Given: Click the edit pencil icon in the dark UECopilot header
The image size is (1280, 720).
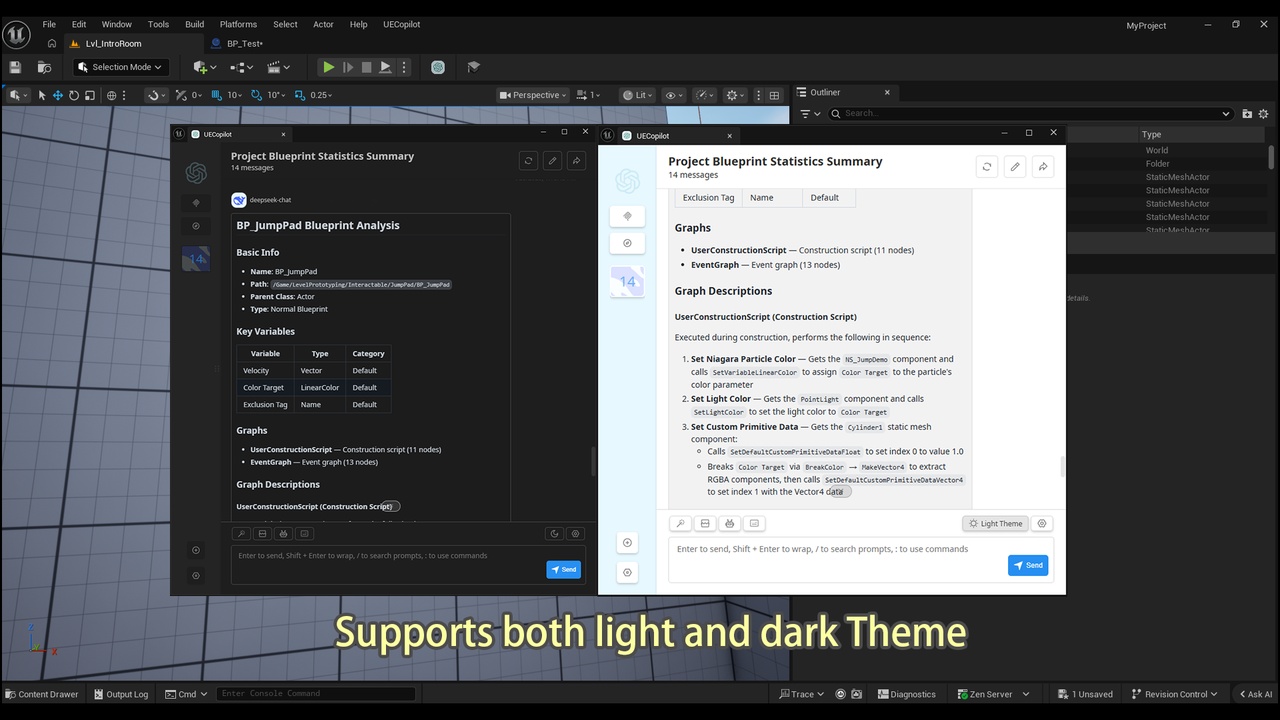Looking at the screenshot, I should (x=552, y=160).
